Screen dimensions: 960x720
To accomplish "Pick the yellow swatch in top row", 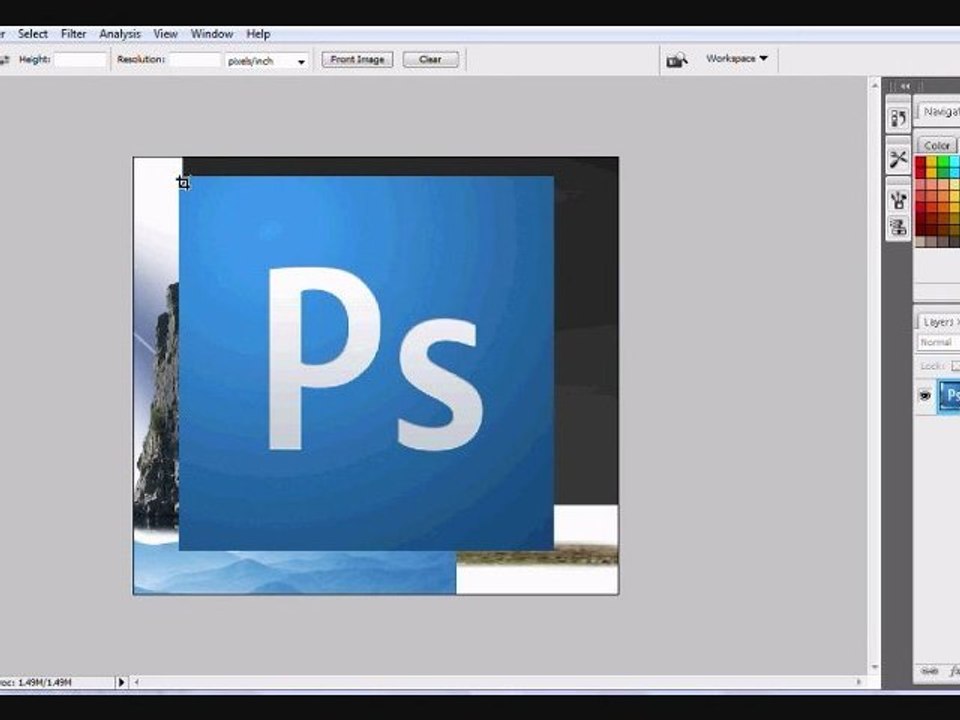I will pyautogui.click(x=931, y=162).
